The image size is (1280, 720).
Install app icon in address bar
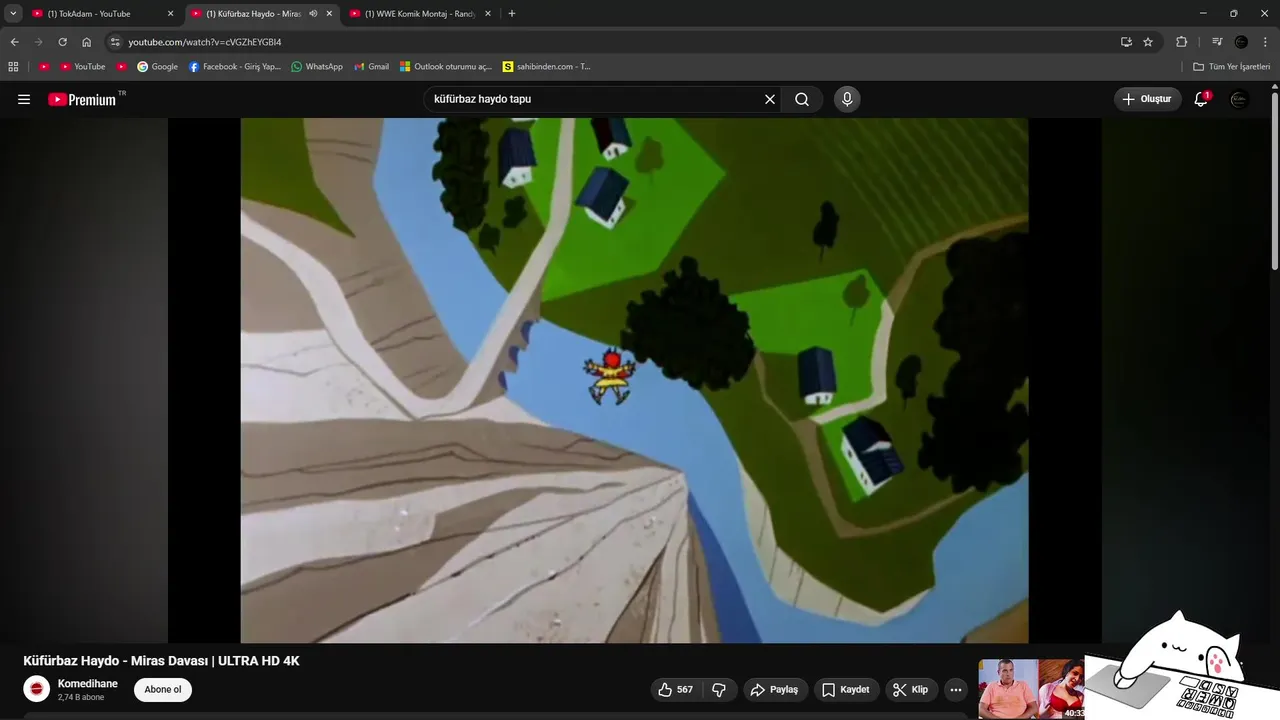tap(1126, 42)
